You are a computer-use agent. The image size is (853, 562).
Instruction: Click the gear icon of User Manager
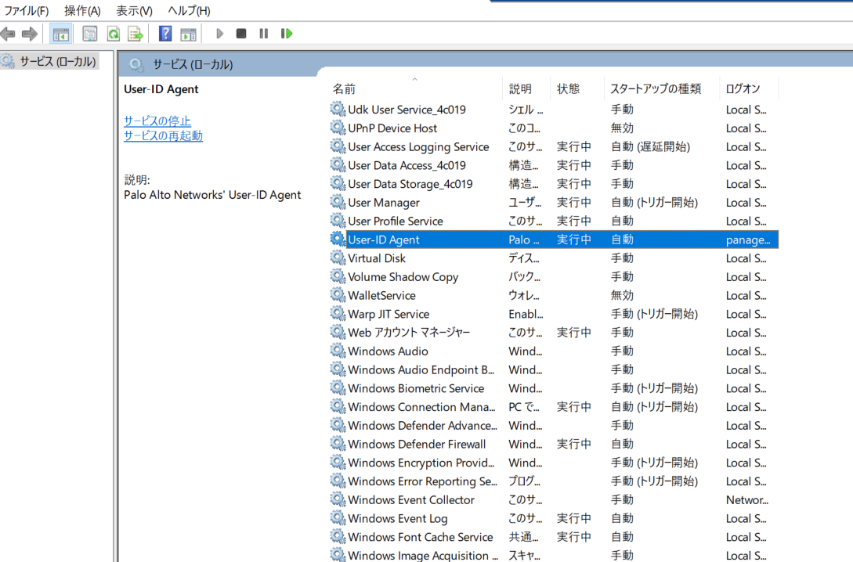[338, 202]
